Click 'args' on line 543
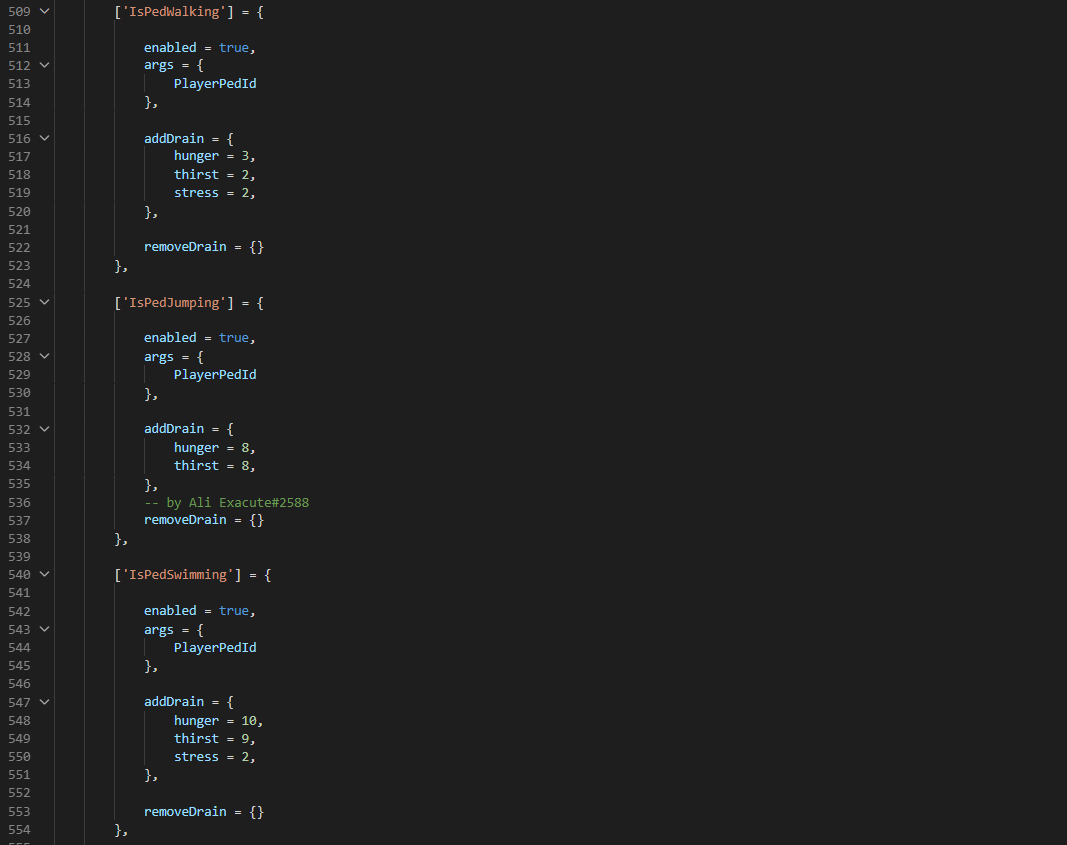The height and width of the screenshot is (845, 1067). click(159, 630)
